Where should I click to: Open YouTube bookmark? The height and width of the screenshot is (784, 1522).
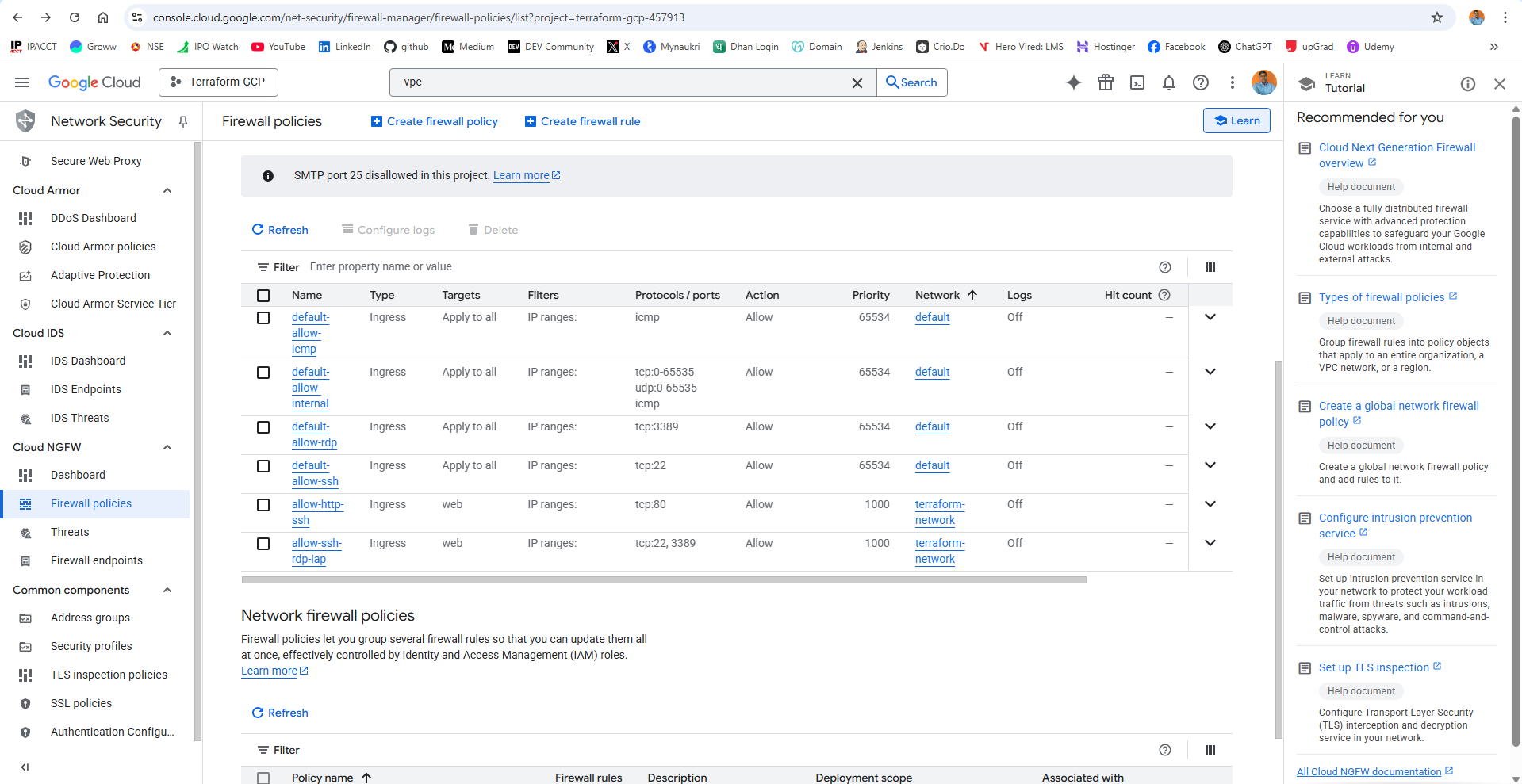click(278, 47)
